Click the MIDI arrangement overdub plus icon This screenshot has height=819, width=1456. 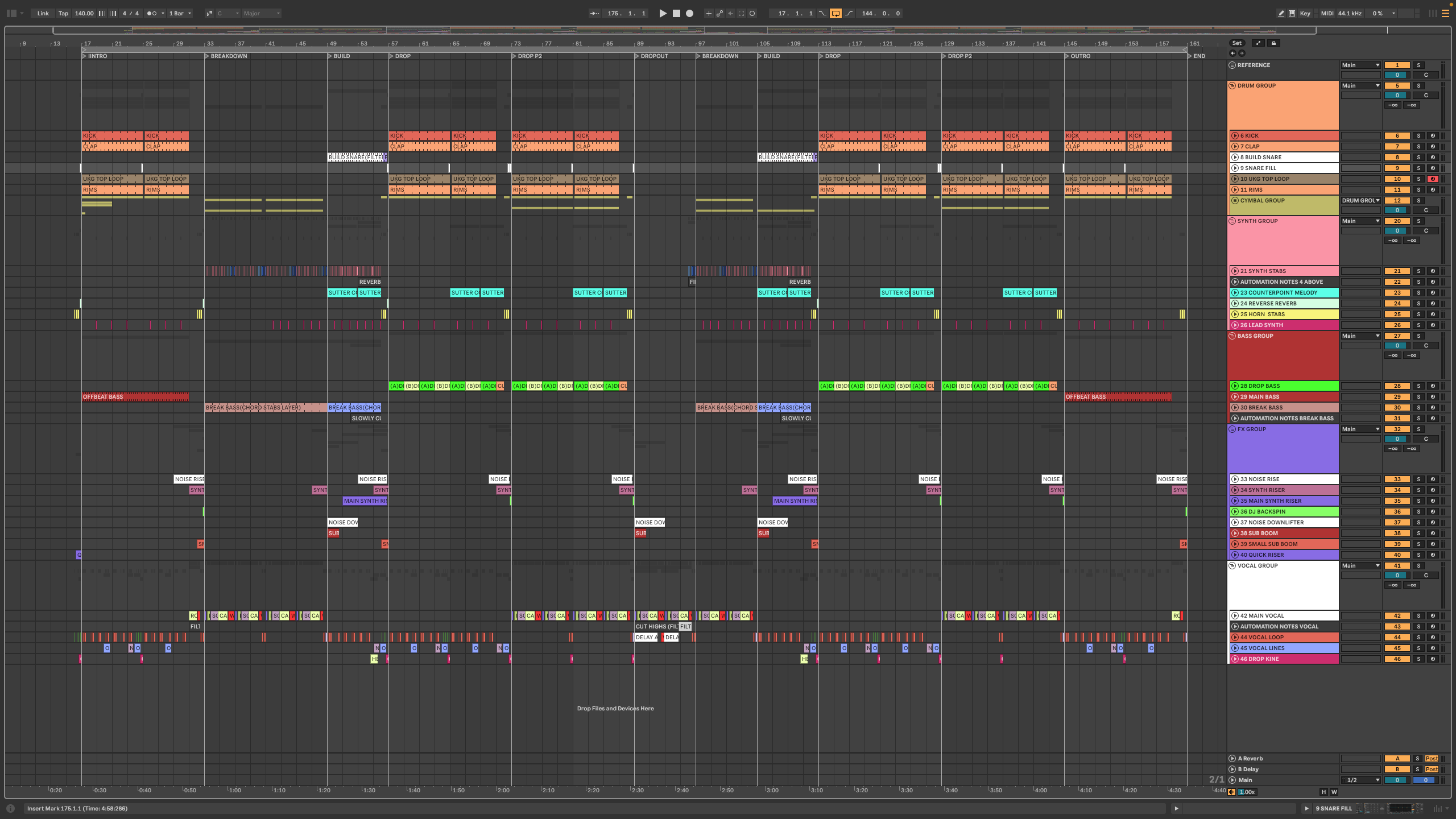coord(709,13)
